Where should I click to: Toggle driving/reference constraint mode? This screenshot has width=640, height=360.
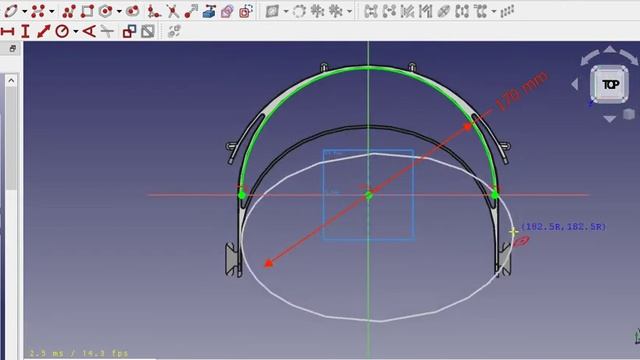click(x=129, y=31)
